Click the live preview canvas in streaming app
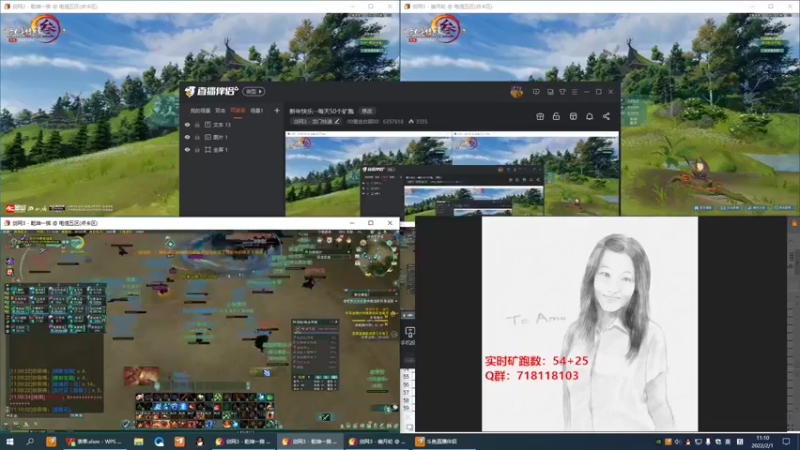Viewport: 800px width, 450px height. click(x=452, y=174)
